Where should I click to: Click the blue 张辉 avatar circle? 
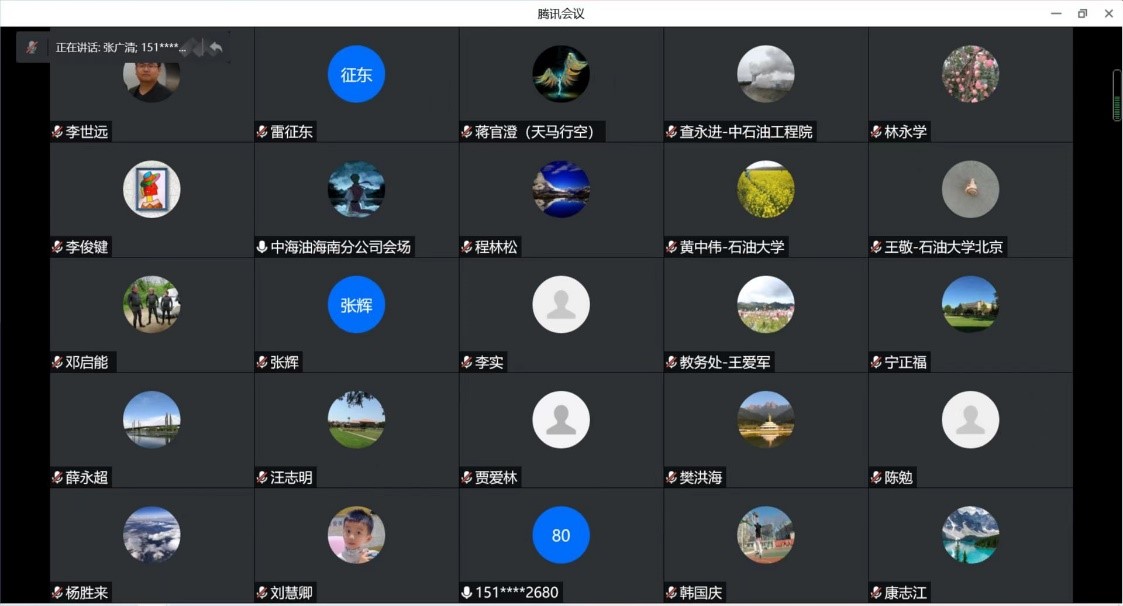(x=356, y=305)
